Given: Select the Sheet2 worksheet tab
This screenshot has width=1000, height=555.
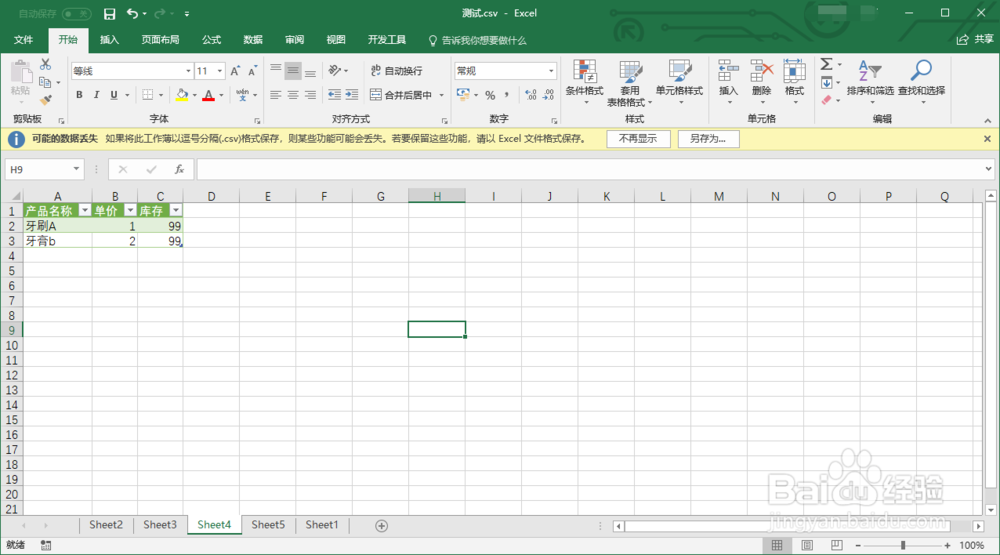Looking at the screenshot, I should (x=106, y=525).
